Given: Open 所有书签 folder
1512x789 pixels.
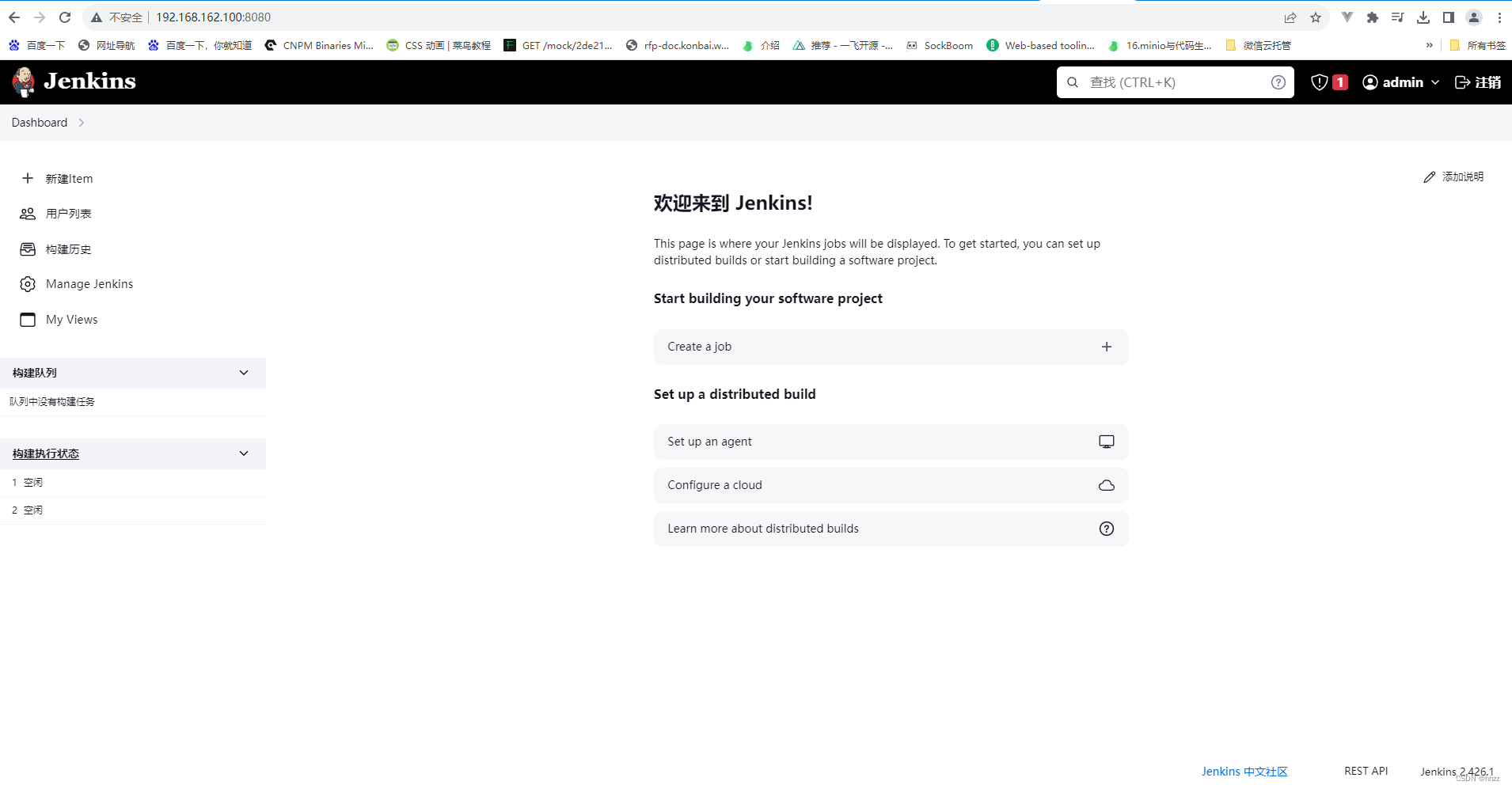Looking at the screenshot, I should [1477, 45].
